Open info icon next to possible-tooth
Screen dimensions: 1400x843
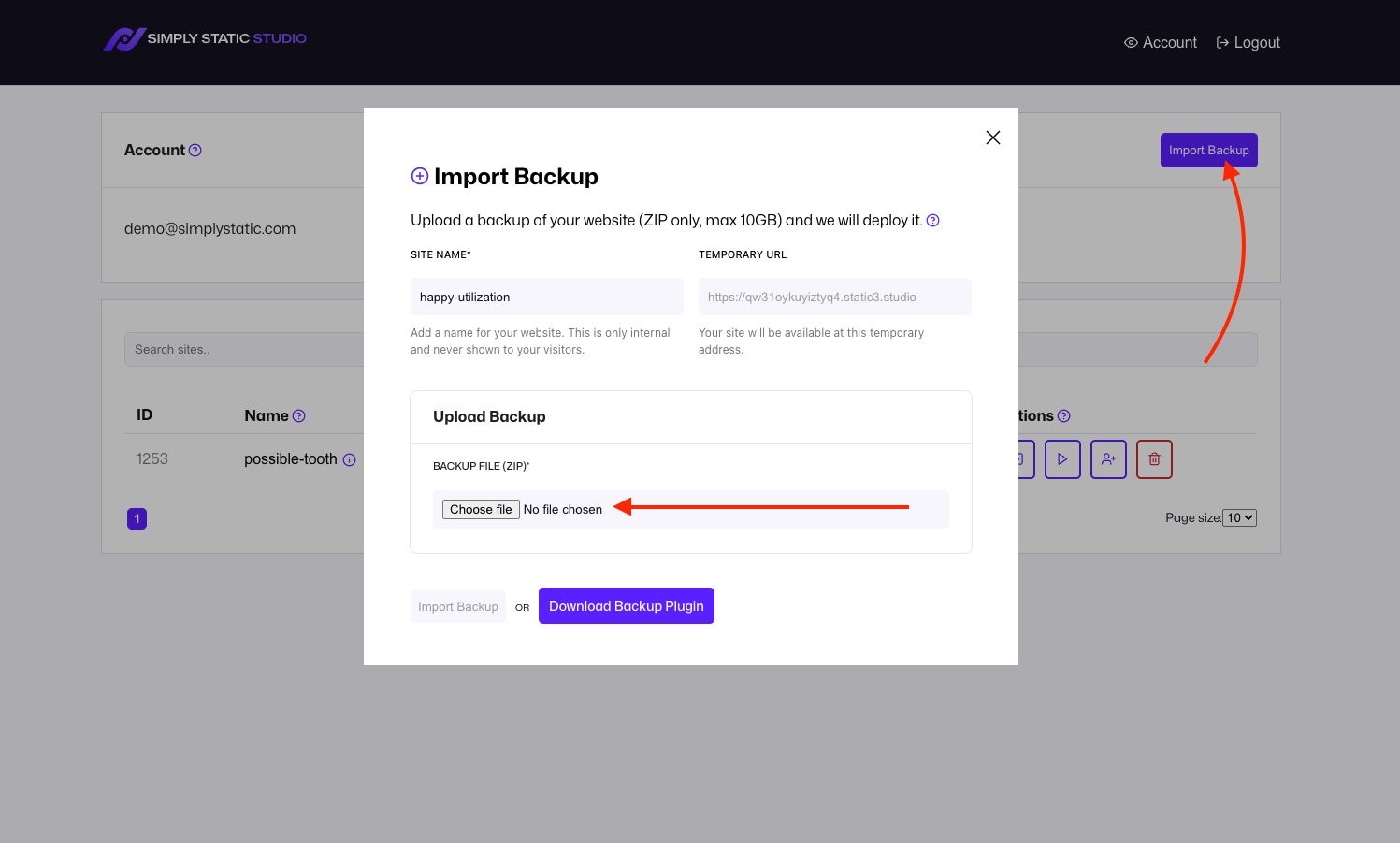[x=350, y=460]
